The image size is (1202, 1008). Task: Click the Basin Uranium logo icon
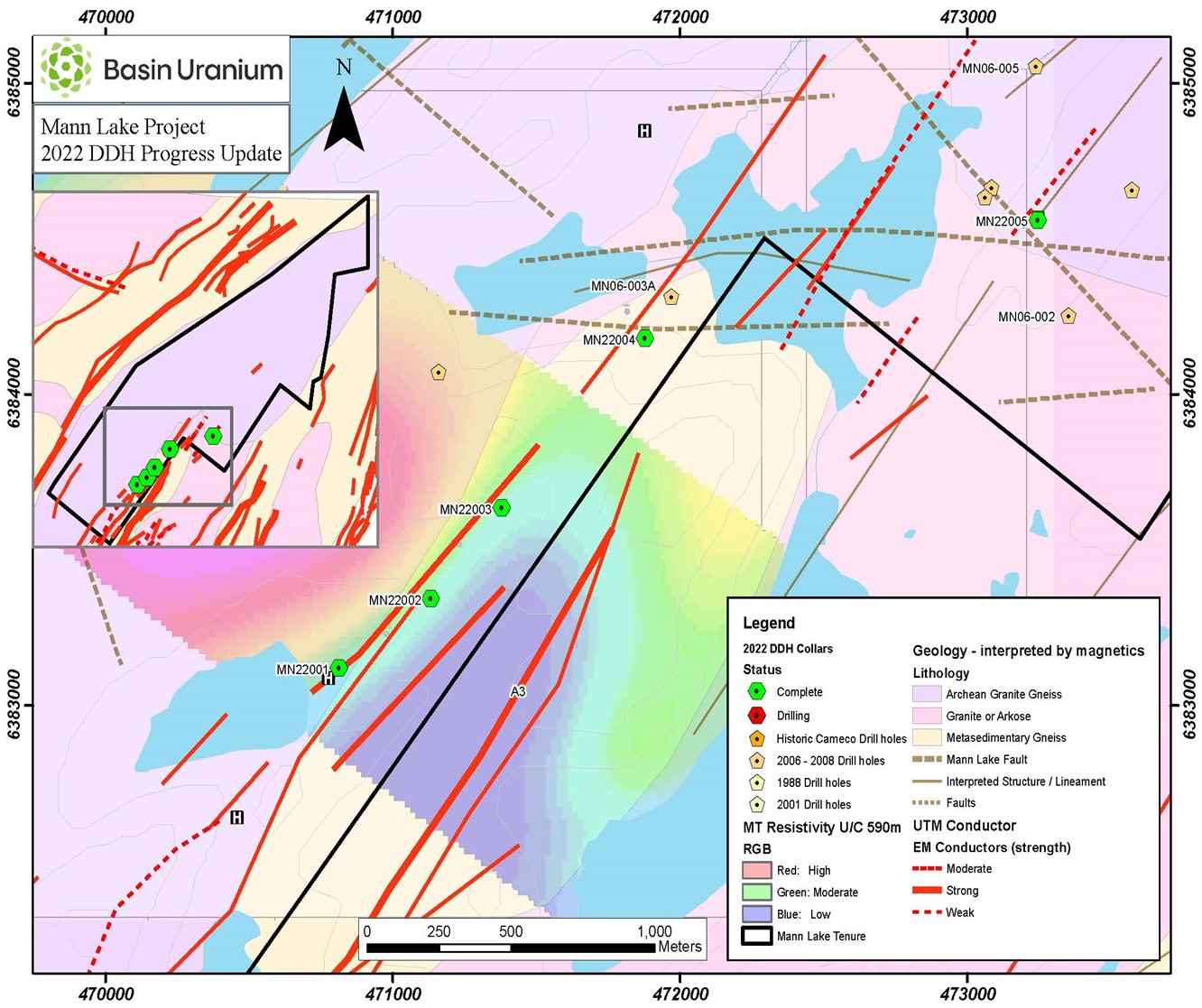[x=66, y=69]
